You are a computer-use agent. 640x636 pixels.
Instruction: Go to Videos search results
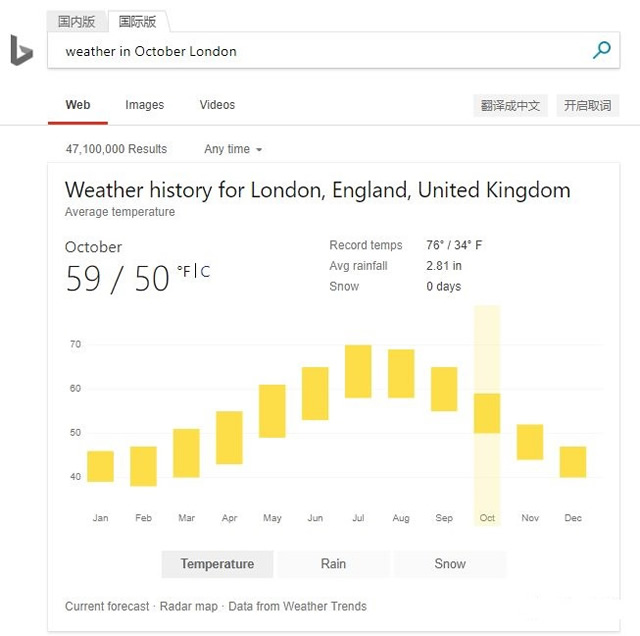217,105
